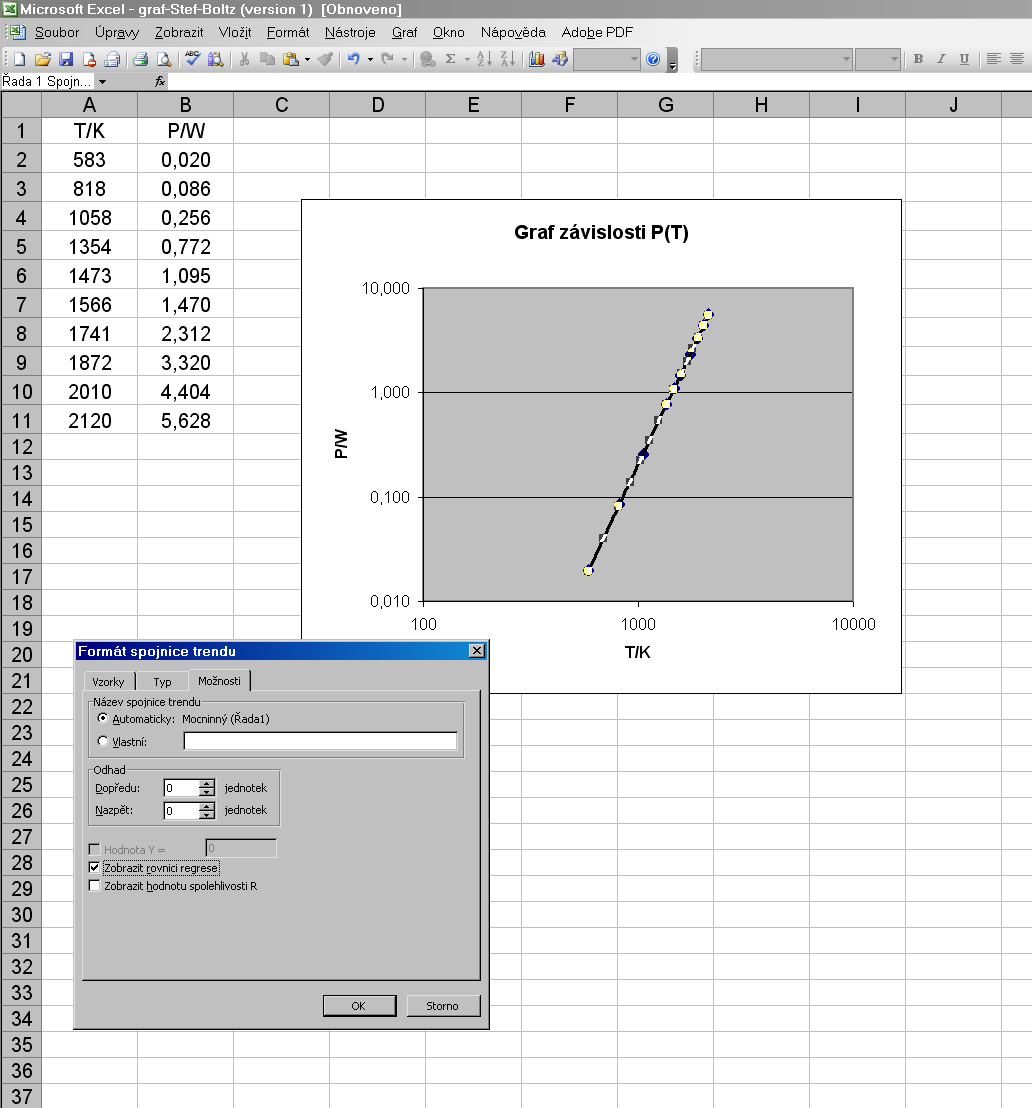Expand the Standard toolbar options chevron
Image resolution: width=1032 pixels, height=1108 pixels.
pyautogui.click(x=672, y=61)
